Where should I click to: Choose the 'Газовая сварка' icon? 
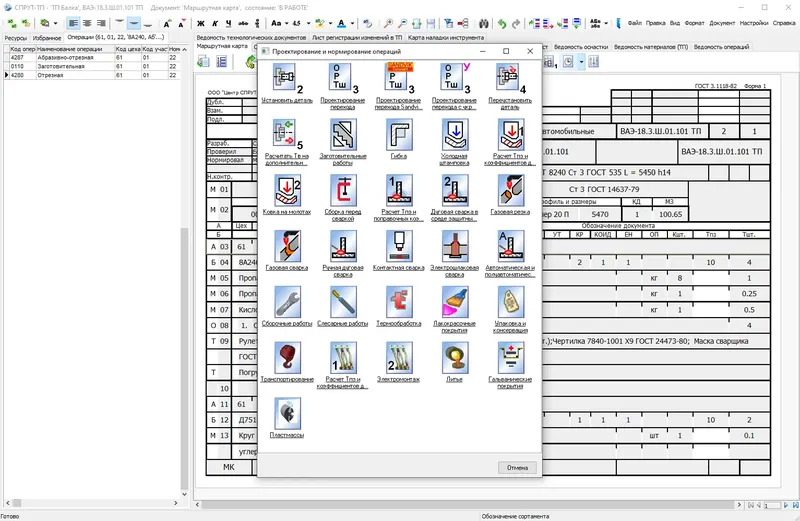[x=287, y=245]
